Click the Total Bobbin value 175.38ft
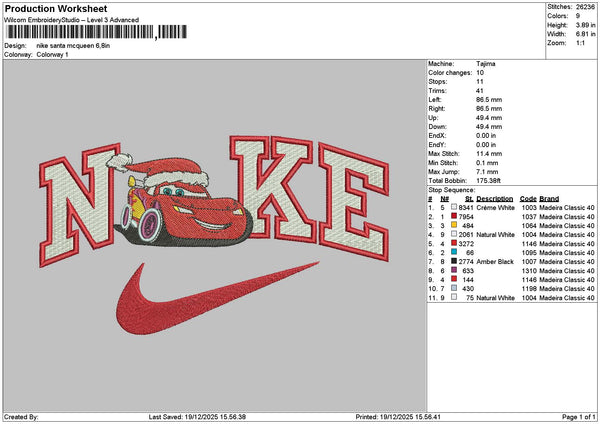This screenshot has width=600, height=424. (x=488, y=181)
